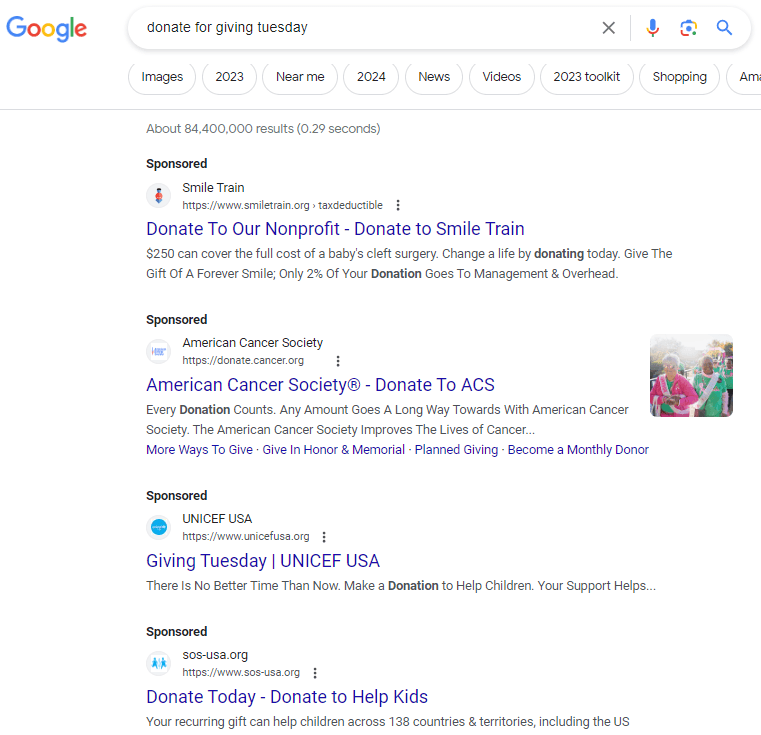Click the magnifying glass search button
761x735 pixels.
[x=724, y=28]
